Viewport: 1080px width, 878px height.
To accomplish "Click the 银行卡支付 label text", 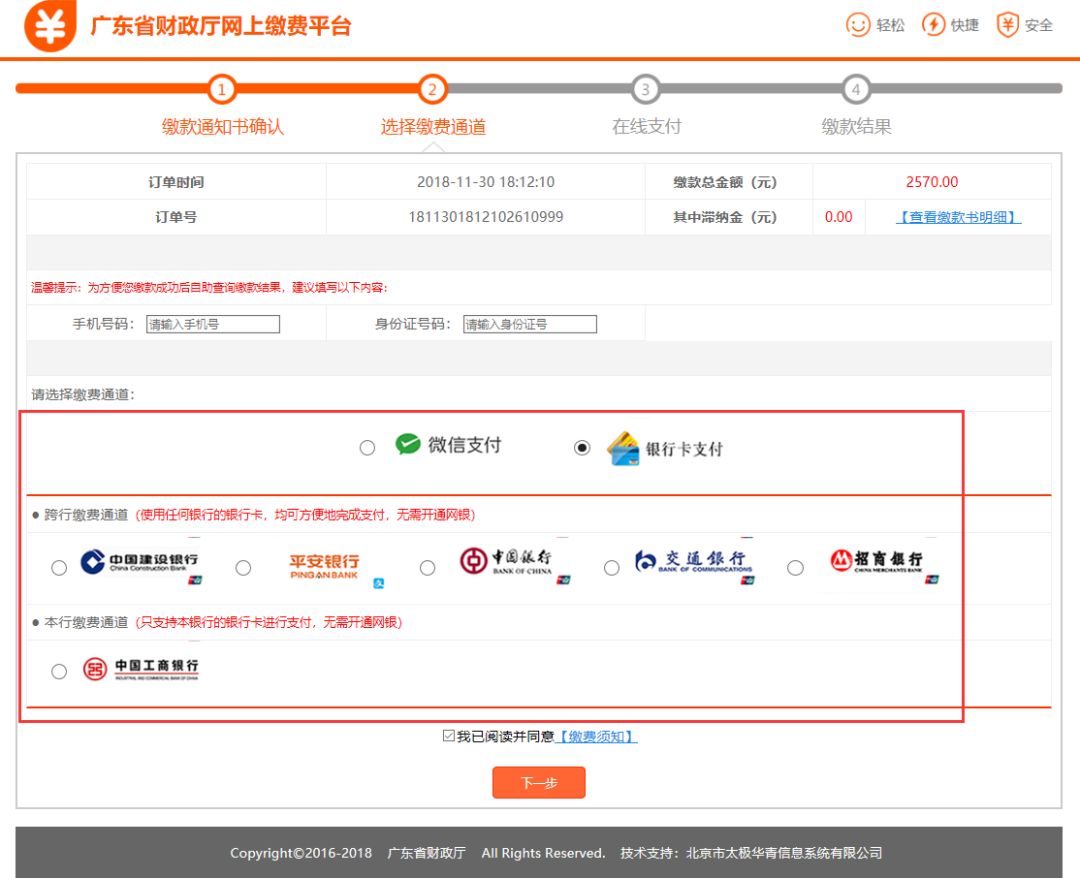I will pos(684,449).
